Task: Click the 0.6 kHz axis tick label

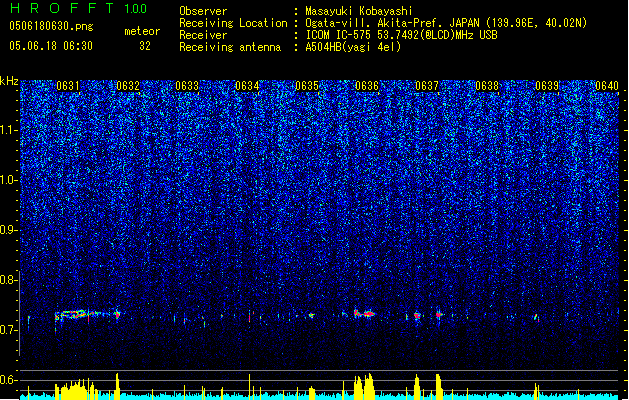Action: point(8,380)
